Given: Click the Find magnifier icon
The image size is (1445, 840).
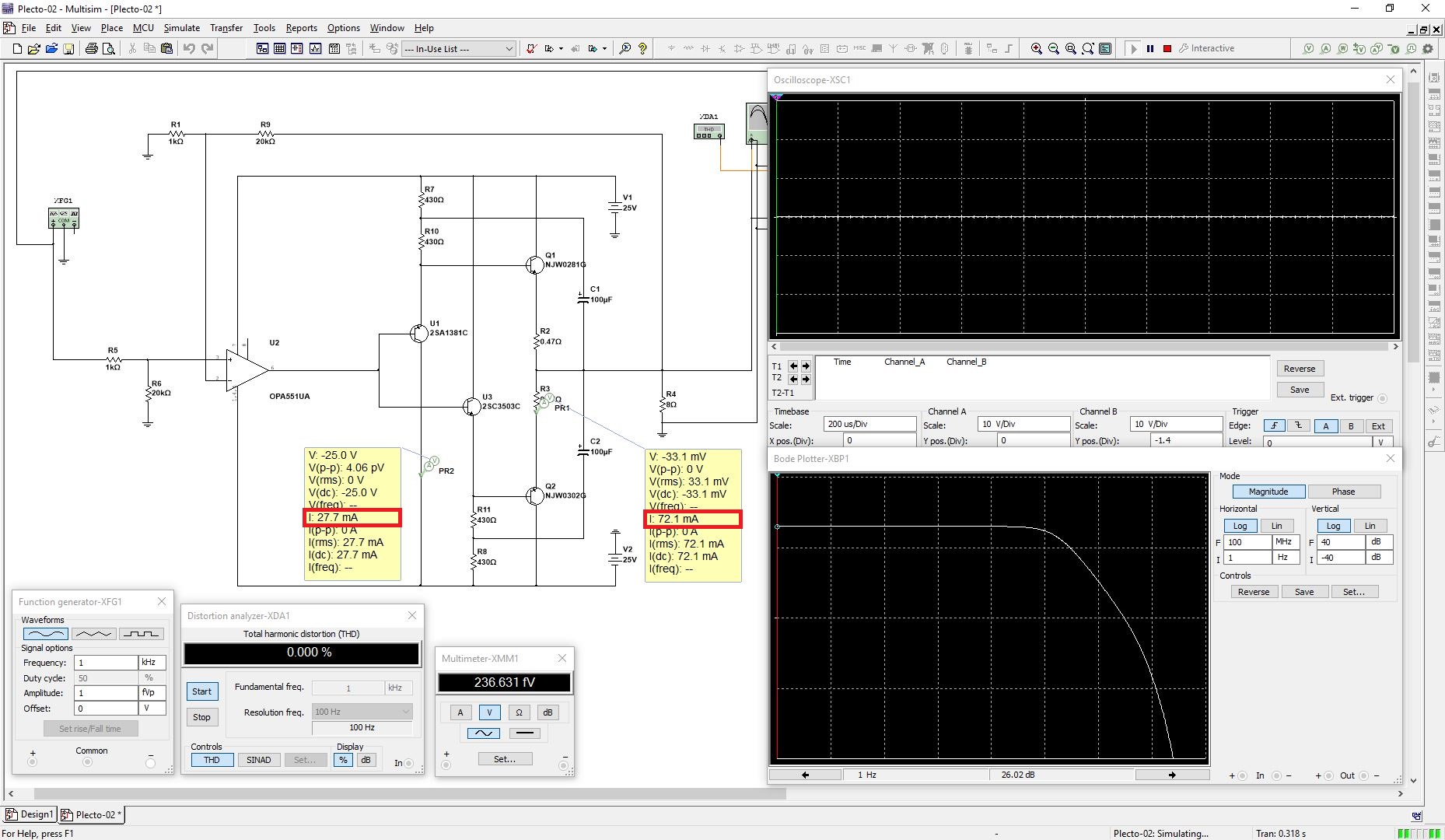Looking at the screenshot, I should [x=625, y=48].
